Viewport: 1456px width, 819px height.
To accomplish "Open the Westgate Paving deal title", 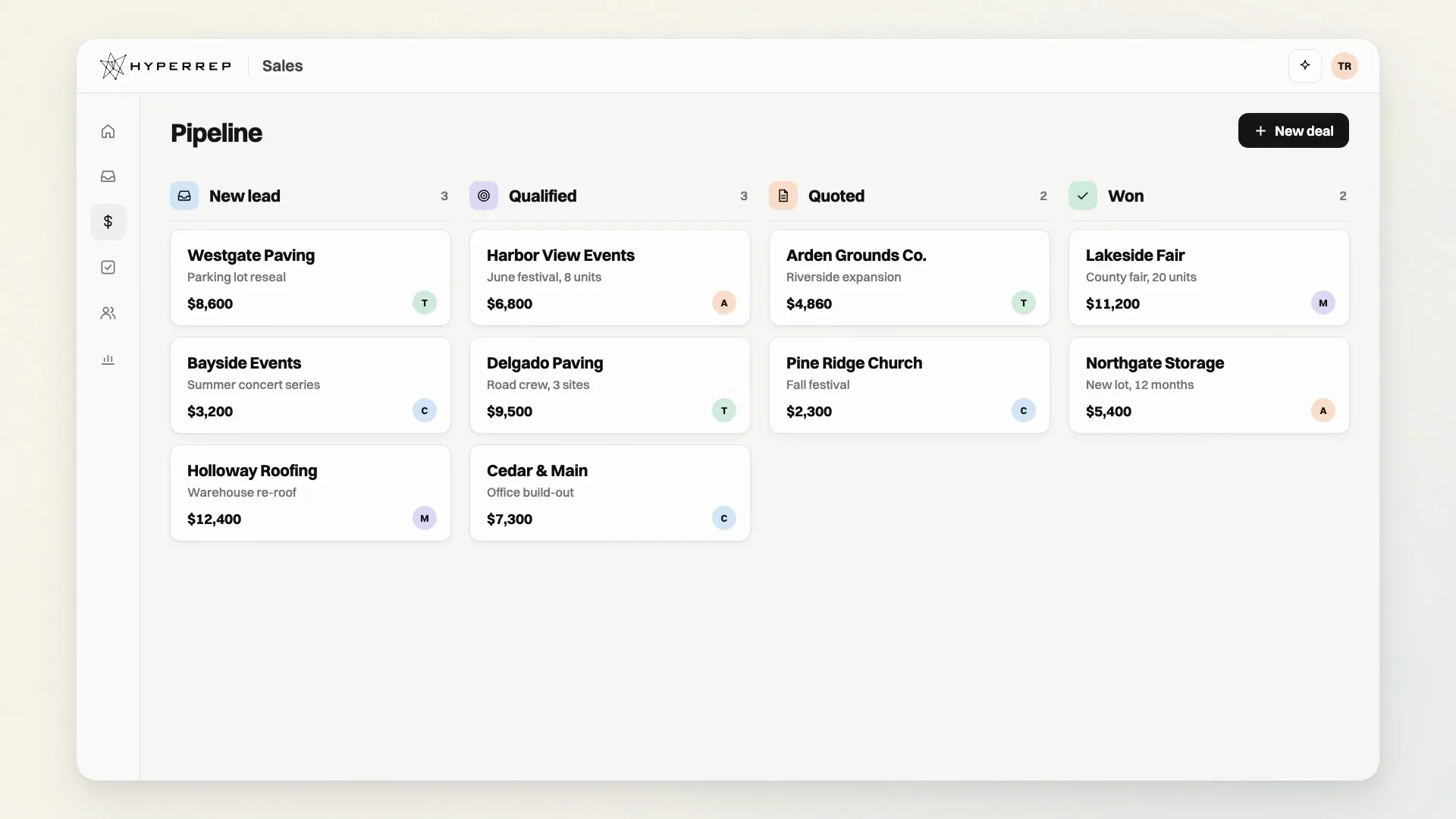I will point(251,256).
